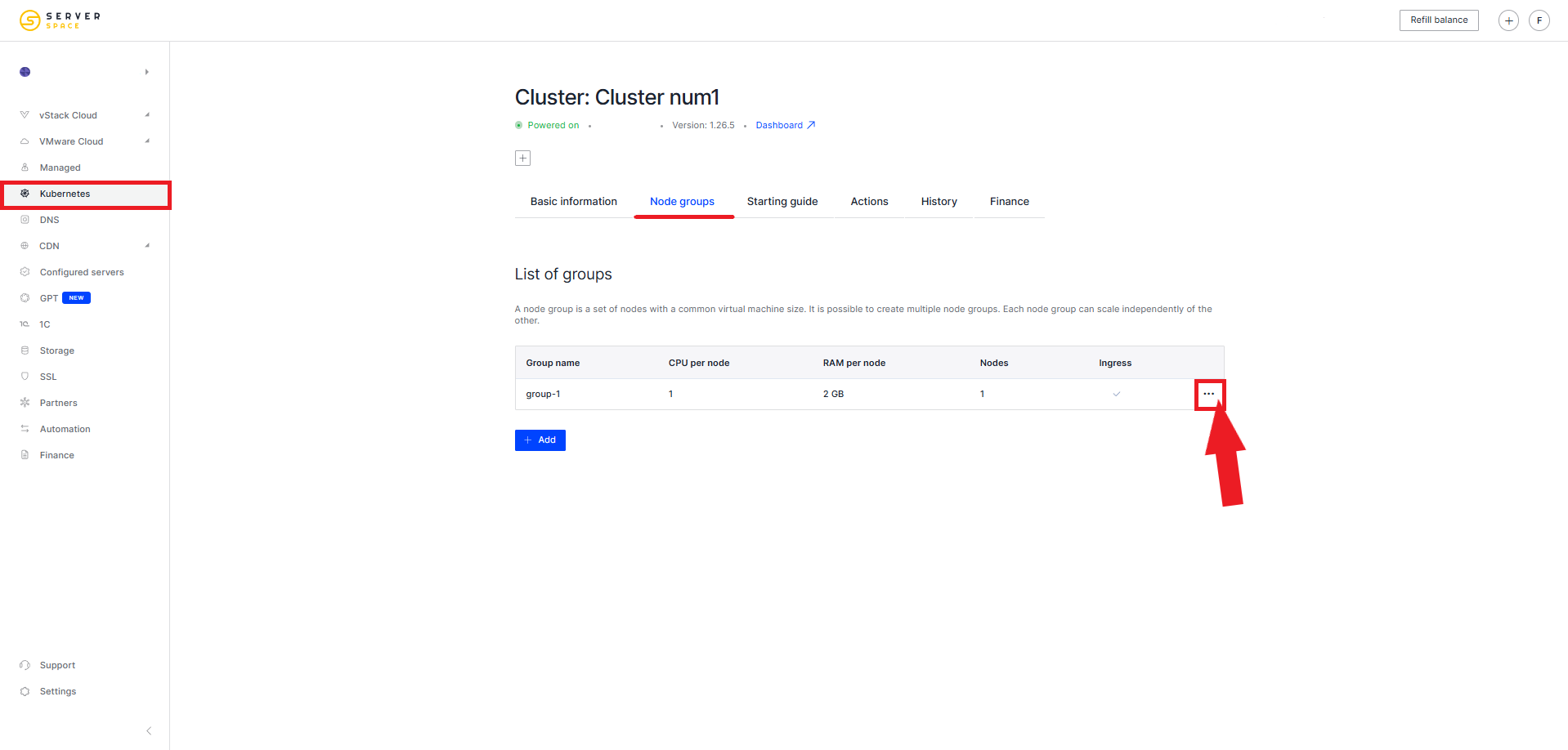This screenshot has width=1568, height=750.
Task: Click the vStack Cloud sidebar icon
Action: click(x=25, y=115)
